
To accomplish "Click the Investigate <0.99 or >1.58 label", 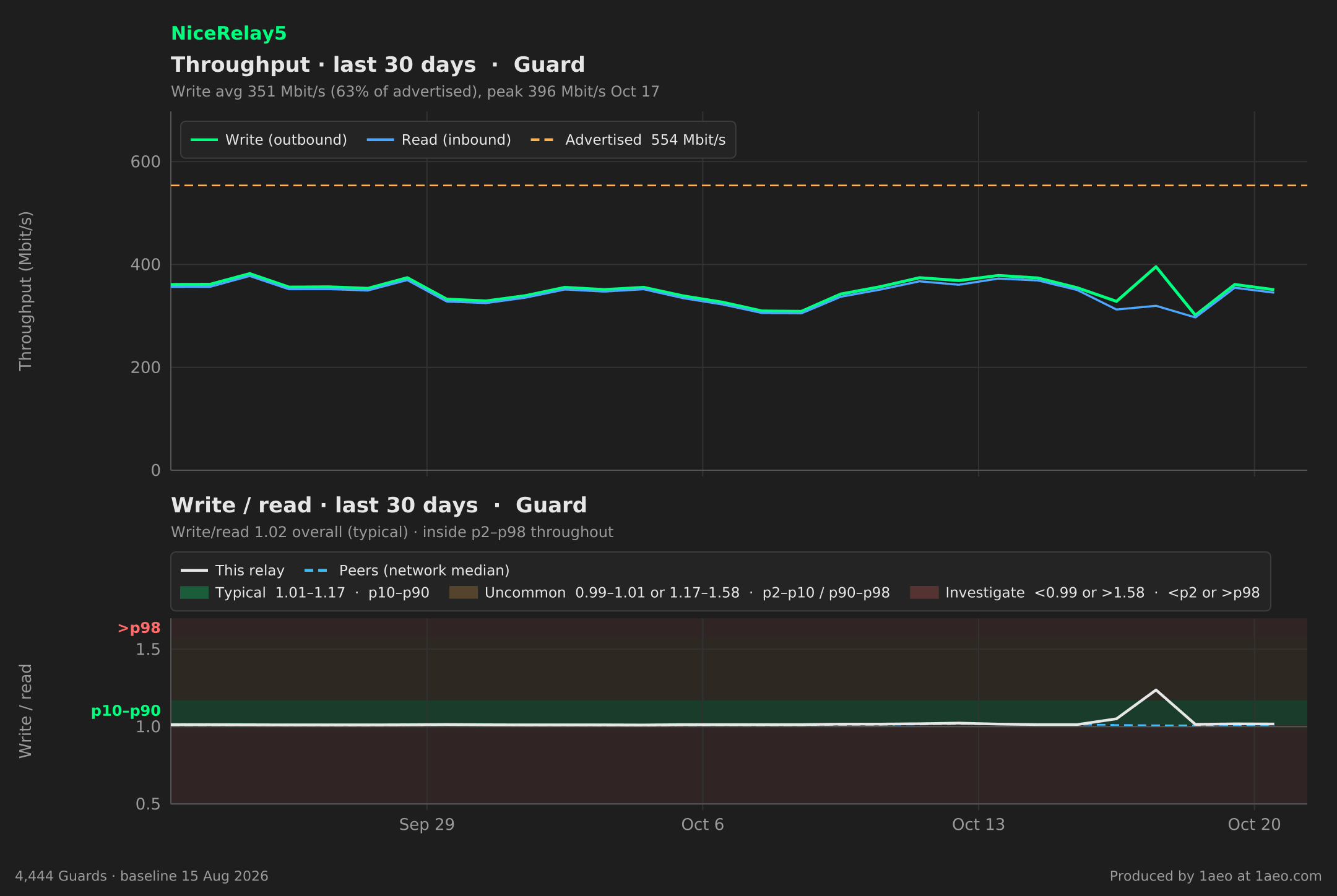I will pyautogui.click(x=1102, y=593).
